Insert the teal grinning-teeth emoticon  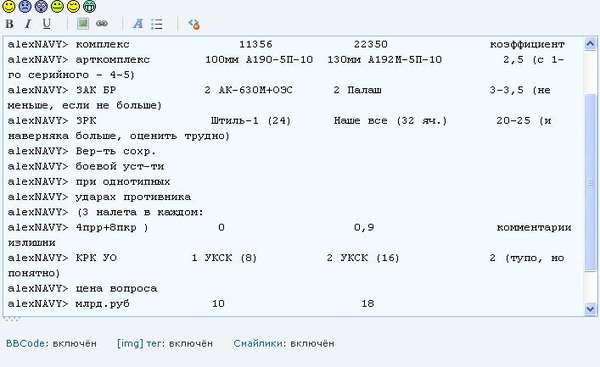[89, 6]
